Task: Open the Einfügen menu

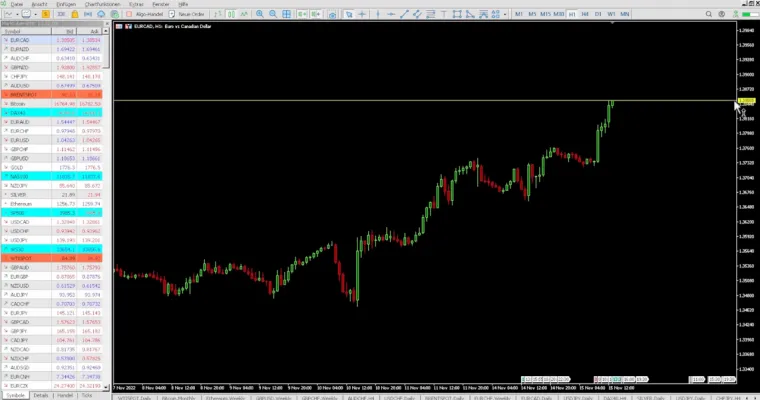Action: (x=65, y=4)
